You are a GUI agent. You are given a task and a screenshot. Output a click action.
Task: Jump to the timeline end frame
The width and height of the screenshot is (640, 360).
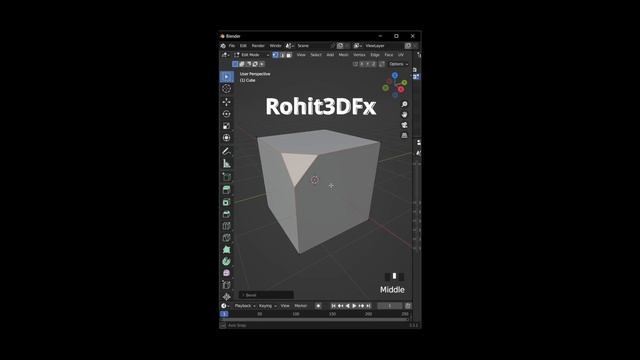click(368, 306)
